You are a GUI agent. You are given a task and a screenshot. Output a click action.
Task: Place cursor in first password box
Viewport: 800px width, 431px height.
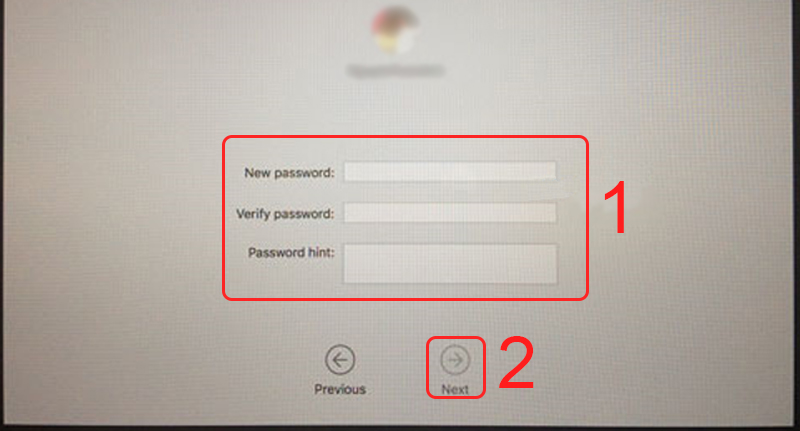[x=450, y=171]
